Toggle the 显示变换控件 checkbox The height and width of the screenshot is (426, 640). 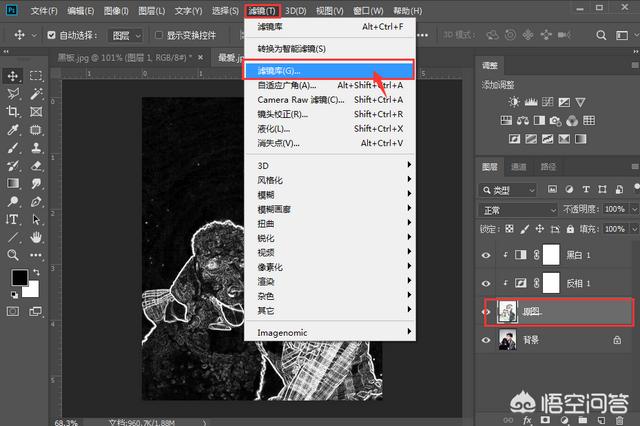tap(145, 35)
